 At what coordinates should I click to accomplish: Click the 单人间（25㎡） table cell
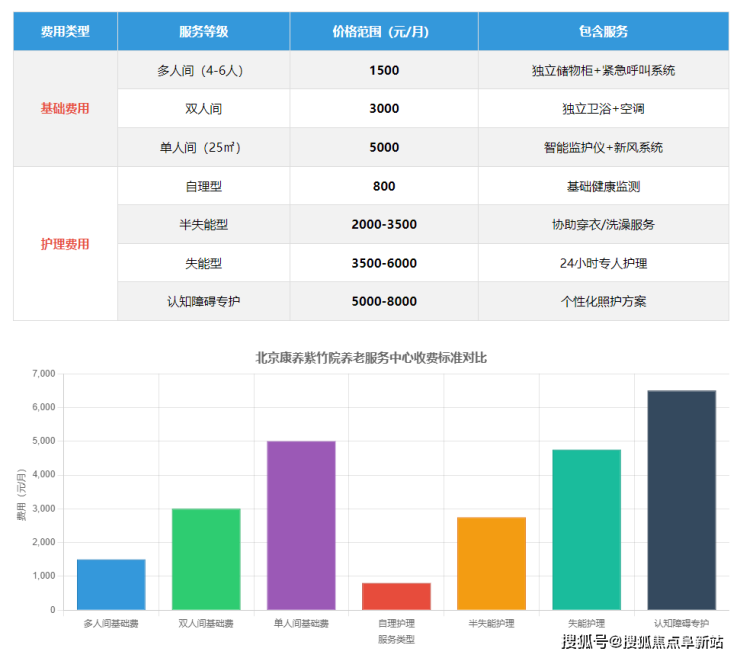tap(203, 147)
